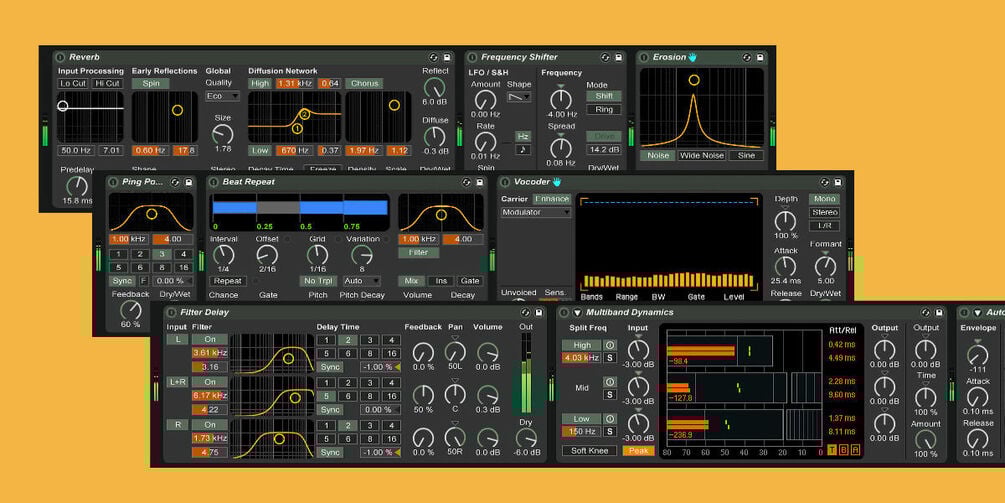Click Peak button in Multiband Dynamics
The height and width of the screenshot is (503, 1005).
click(x=639, y=450)
